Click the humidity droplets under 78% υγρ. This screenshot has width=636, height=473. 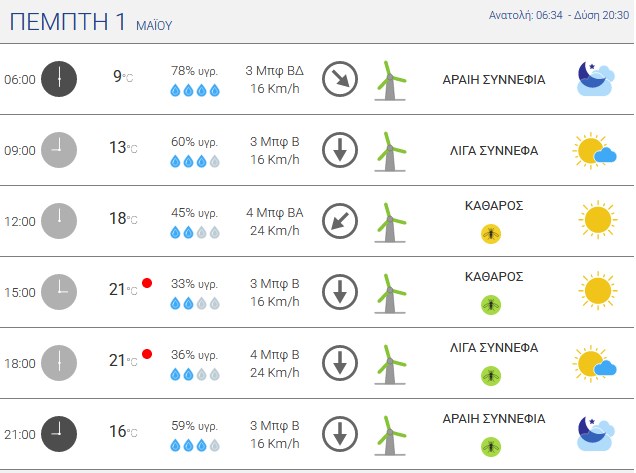click(195, 90)
